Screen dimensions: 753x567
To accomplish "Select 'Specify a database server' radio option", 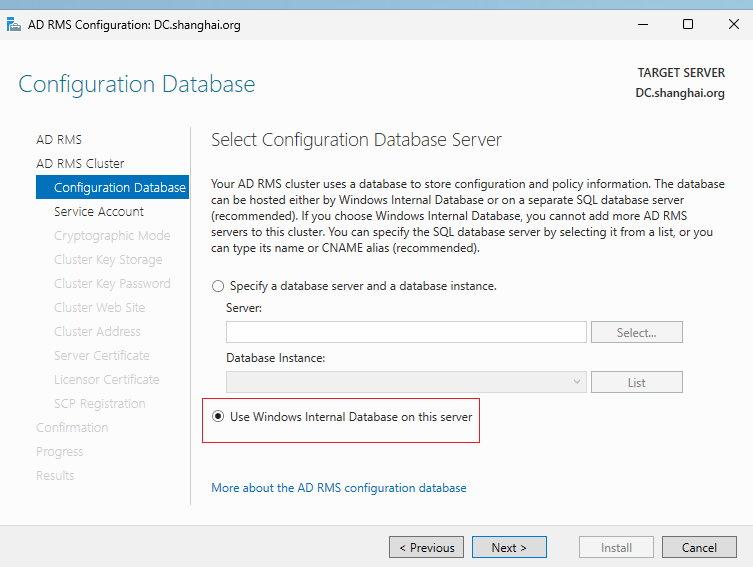I will coord(218,286).
